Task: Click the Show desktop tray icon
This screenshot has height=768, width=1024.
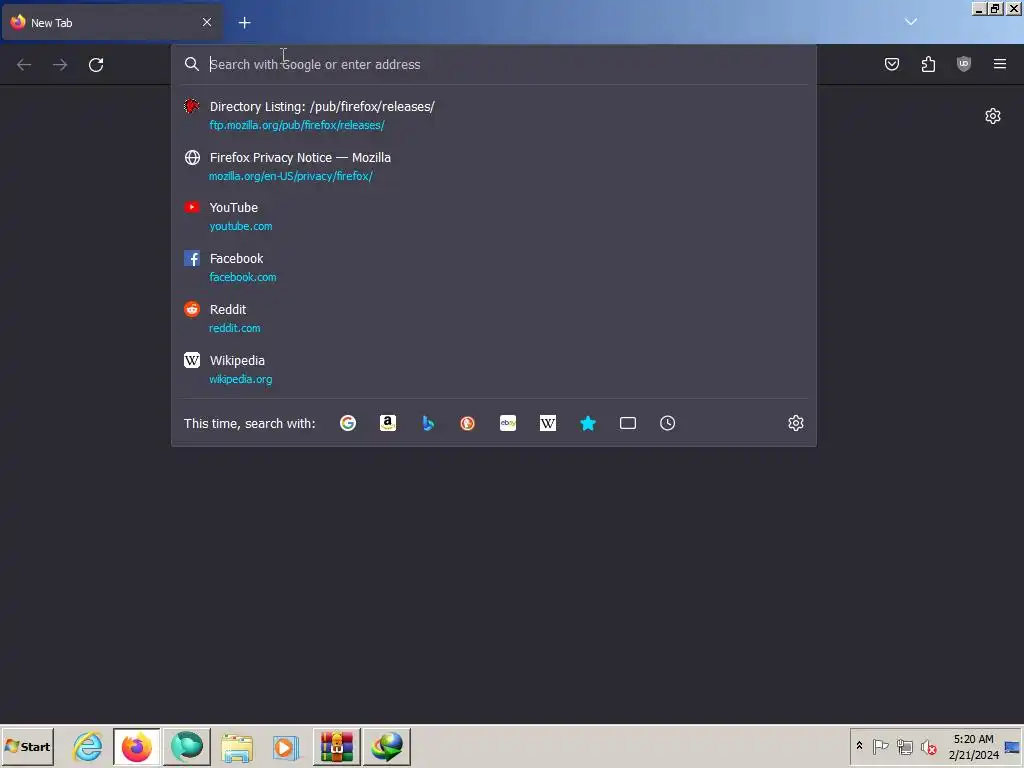Action: pyautogui.click(x=1013, y=747)
